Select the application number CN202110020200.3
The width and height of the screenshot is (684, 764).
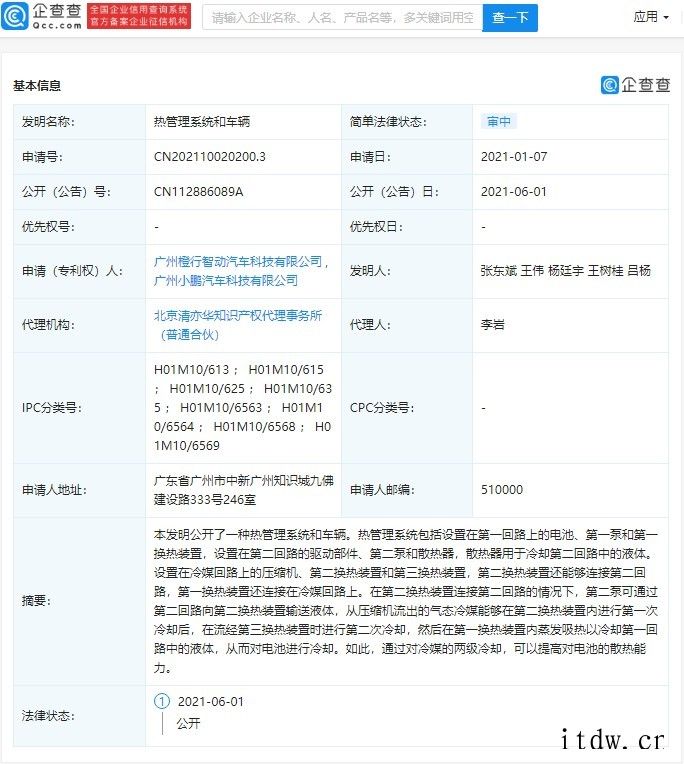pyautogui.click(x=209, y=157)
